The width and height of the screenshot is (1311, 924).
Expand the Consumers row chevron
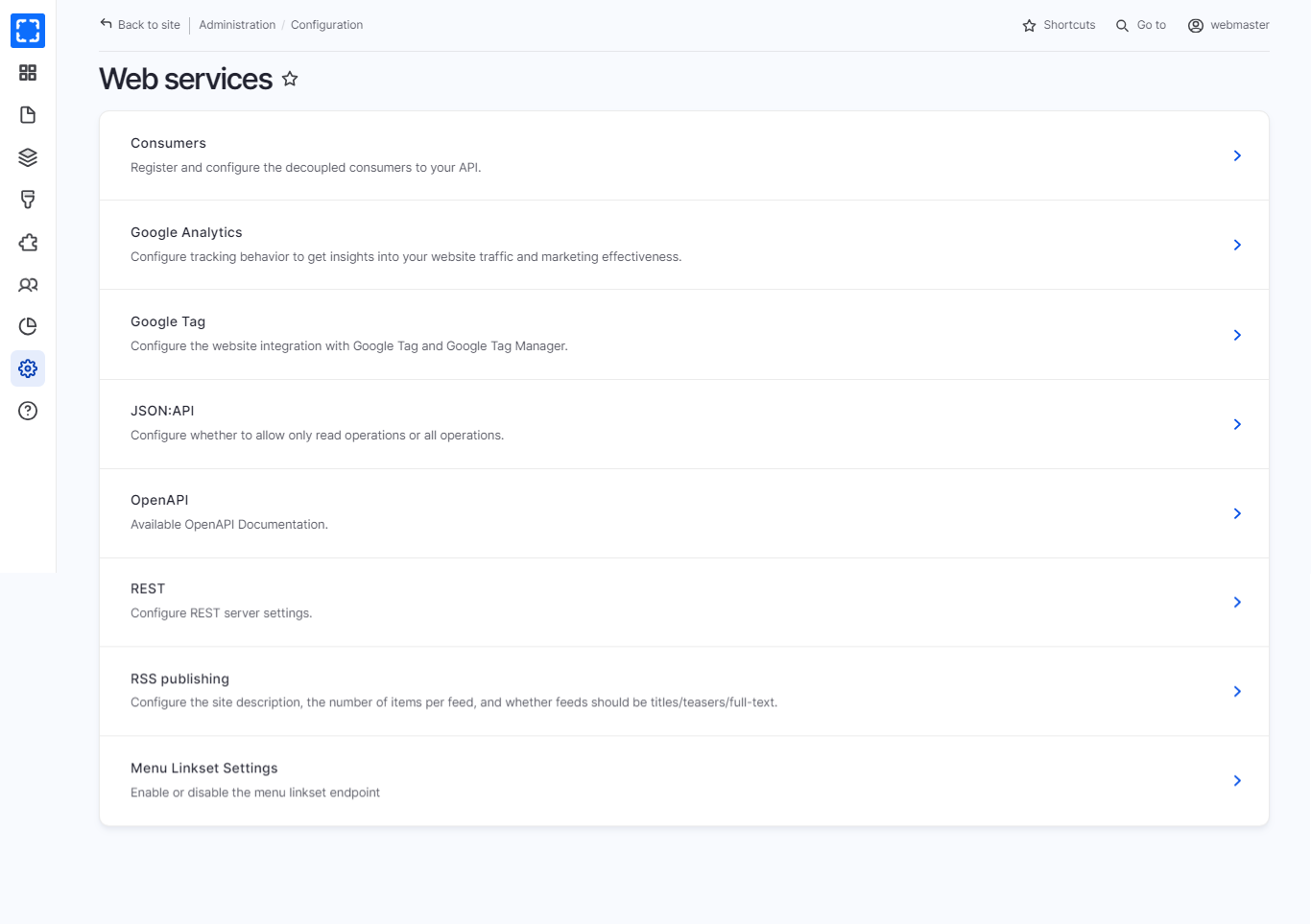tap(1237, 155)
